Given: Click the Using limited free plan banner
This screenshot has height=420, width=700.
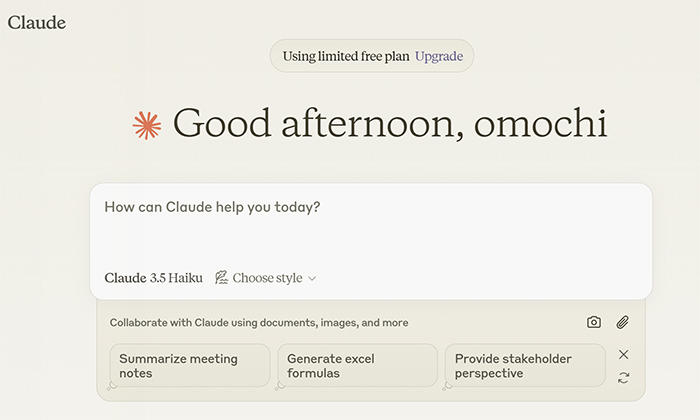Looking at the screenshot, I should click(x=372, y=56).
